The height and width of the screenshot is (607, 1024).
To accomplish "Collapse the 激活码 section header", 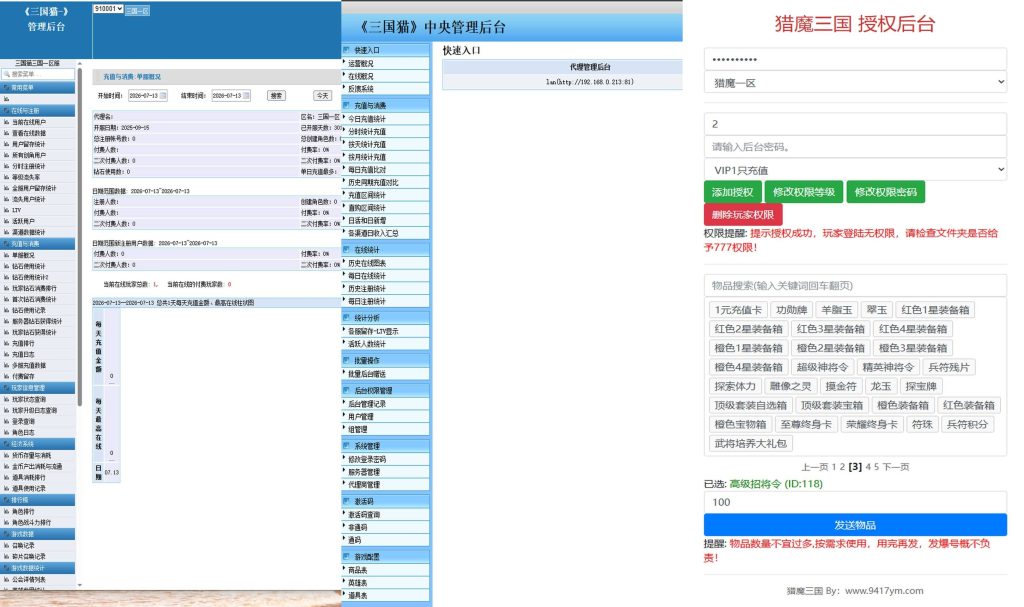I will click(386, 502).
